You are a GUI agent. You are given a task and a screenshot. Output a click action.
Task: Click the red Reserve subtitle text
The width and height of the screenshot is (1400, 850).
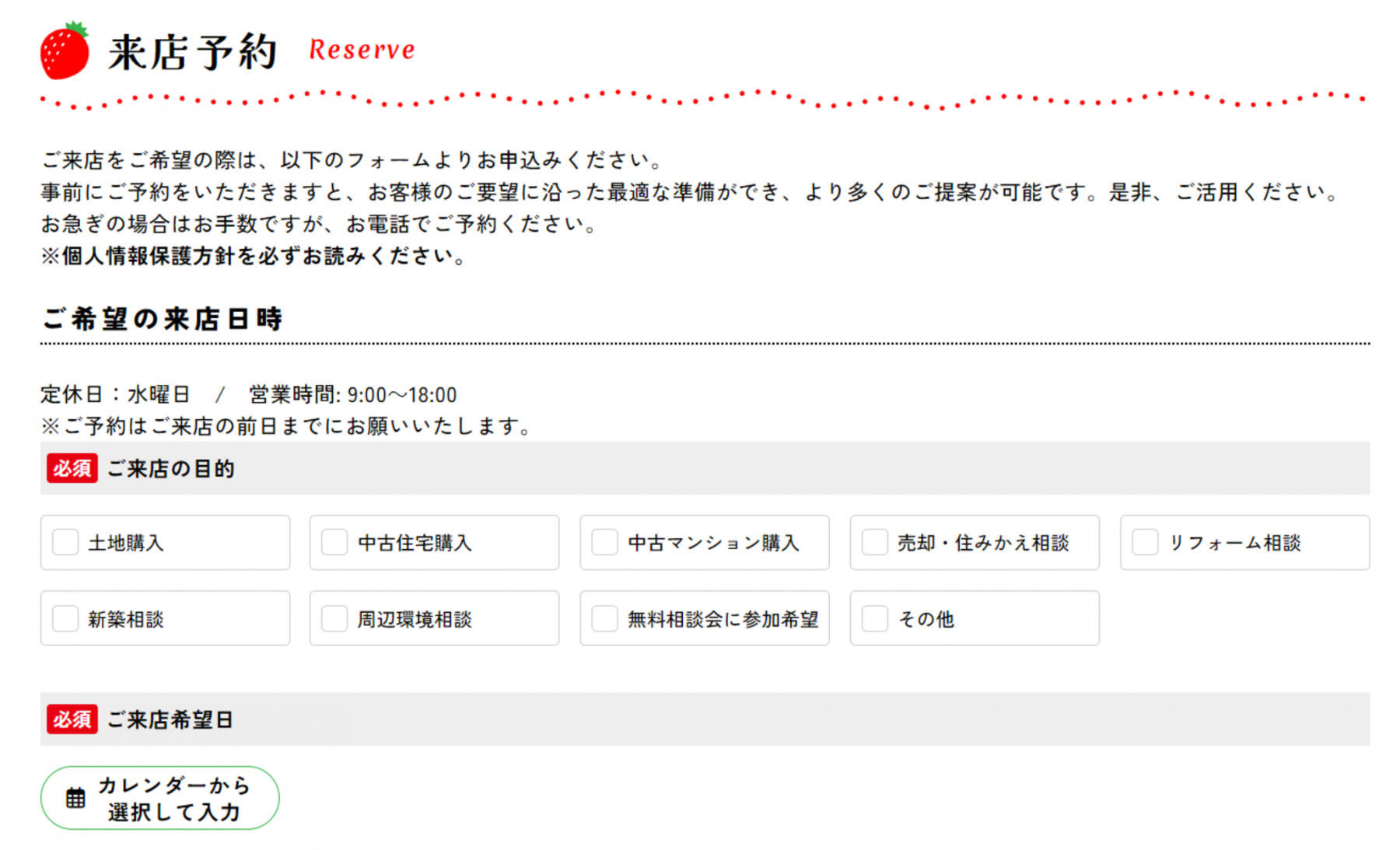362,50
